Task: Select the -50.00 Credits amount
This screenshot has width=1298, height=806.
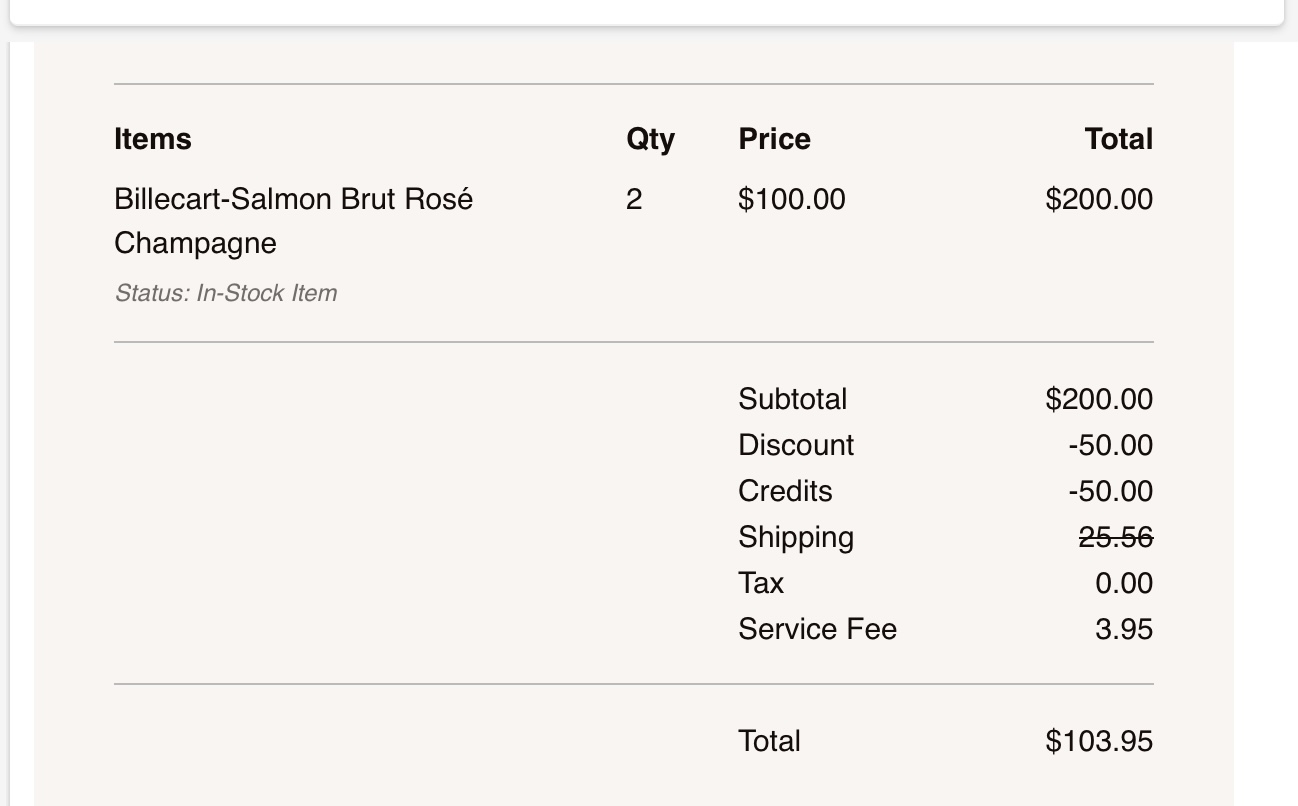Action: pyautogui.click(x=1110, y=491)
